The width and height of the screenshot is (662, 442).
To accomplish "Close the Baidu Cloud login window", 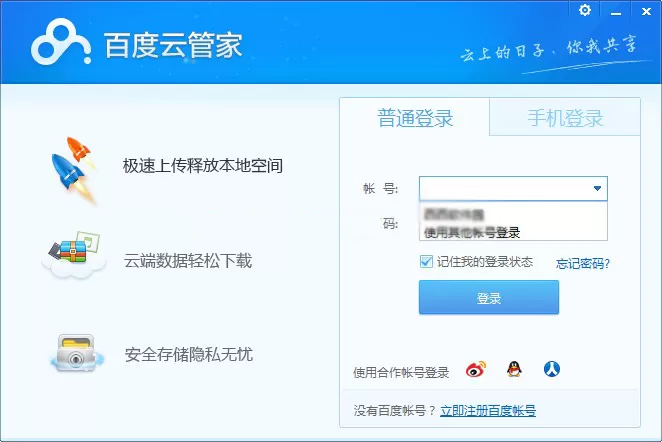I will pos(646,11).
